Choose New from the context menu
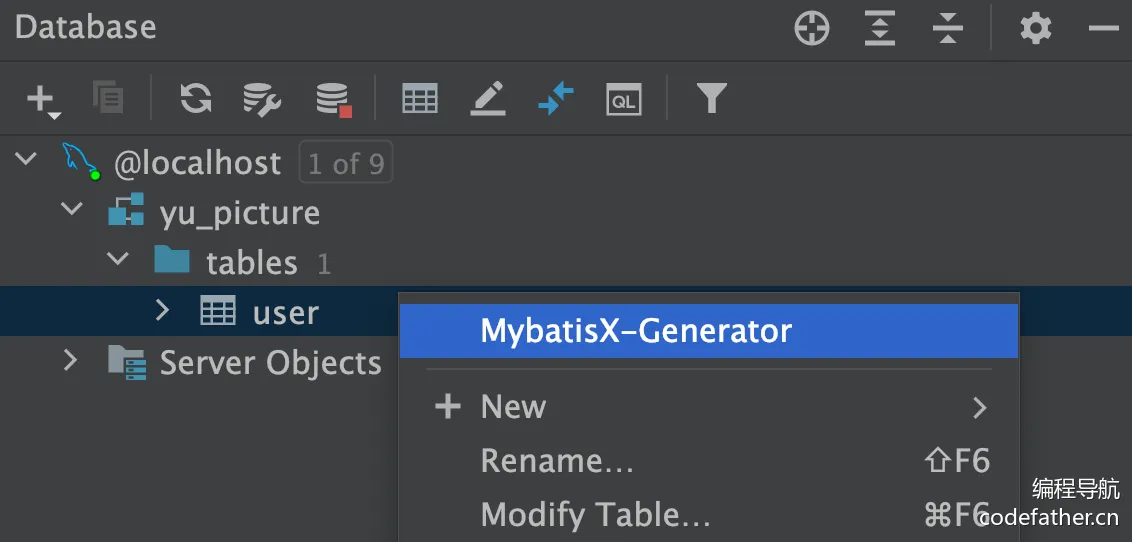This screenshot has width=1132, height=542. point(709,406)
